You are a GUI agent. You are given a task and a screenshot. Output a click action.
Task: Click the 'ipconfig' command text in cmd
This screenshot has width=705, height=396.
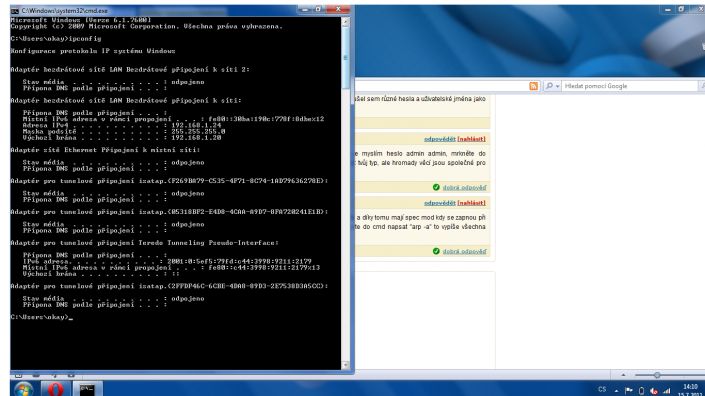(85, 39)
